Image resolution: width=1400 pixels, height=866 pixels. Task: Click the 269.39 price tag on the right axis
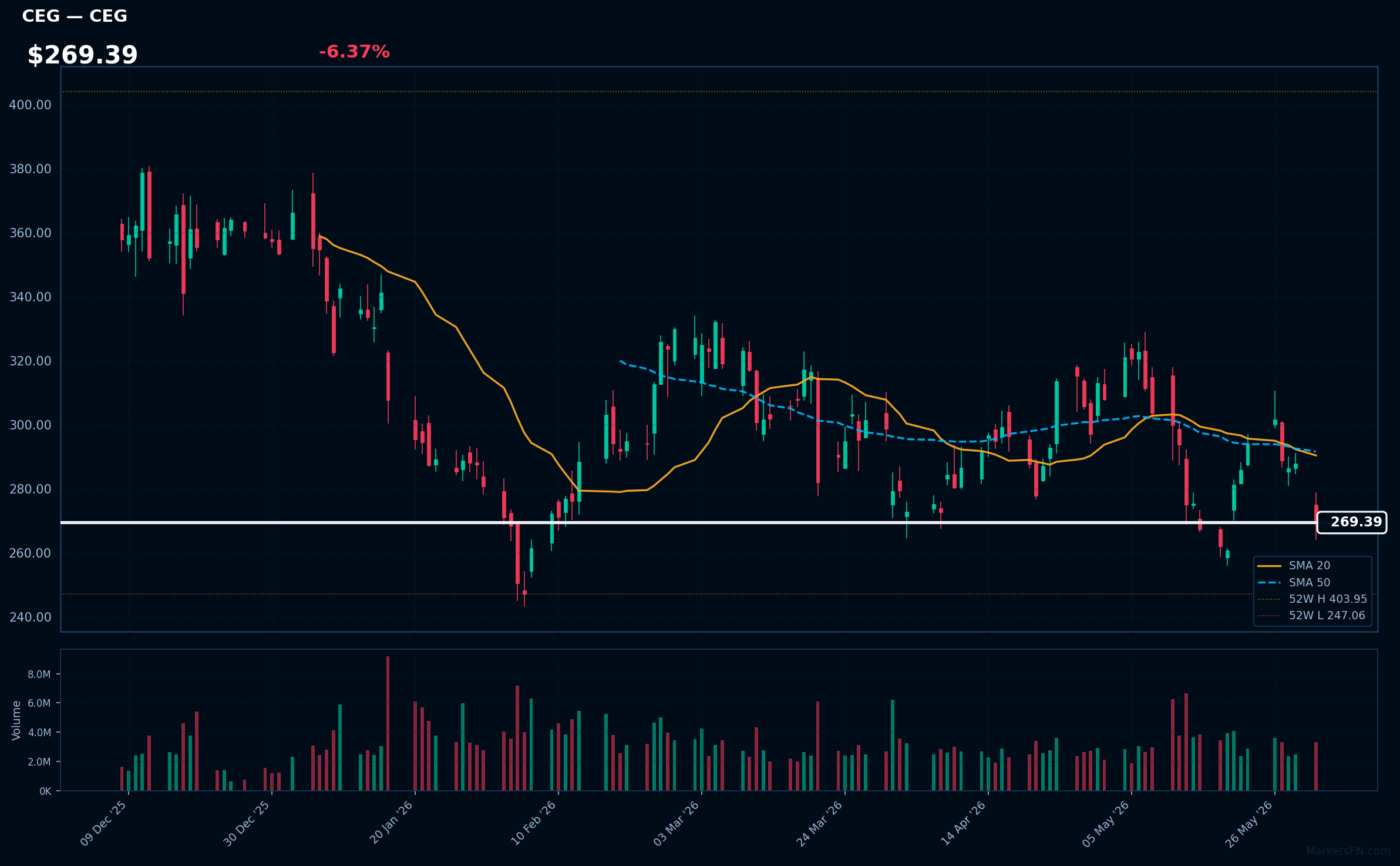1352,522
